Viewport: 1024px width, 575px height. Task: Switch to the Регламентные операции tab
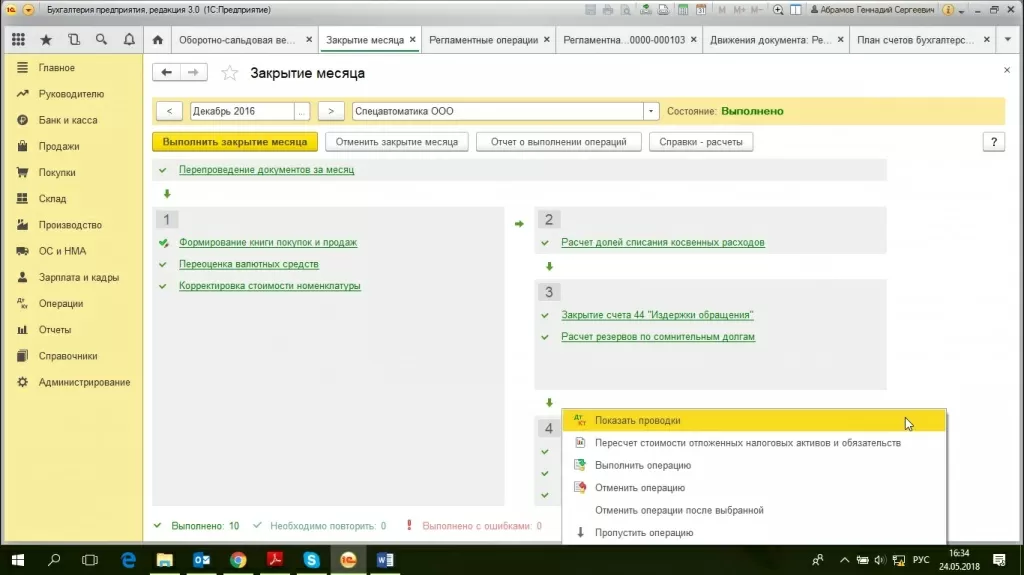484,41
